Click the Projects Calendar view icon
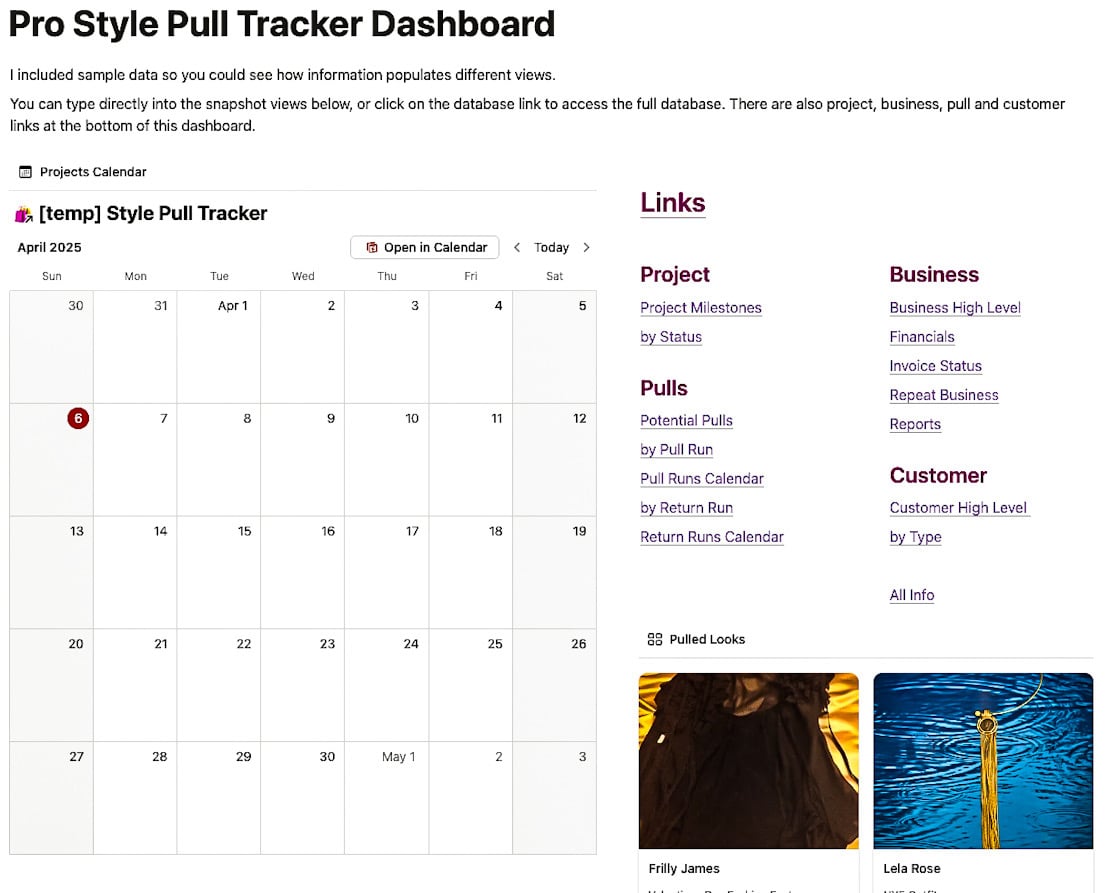 [25, 172]
